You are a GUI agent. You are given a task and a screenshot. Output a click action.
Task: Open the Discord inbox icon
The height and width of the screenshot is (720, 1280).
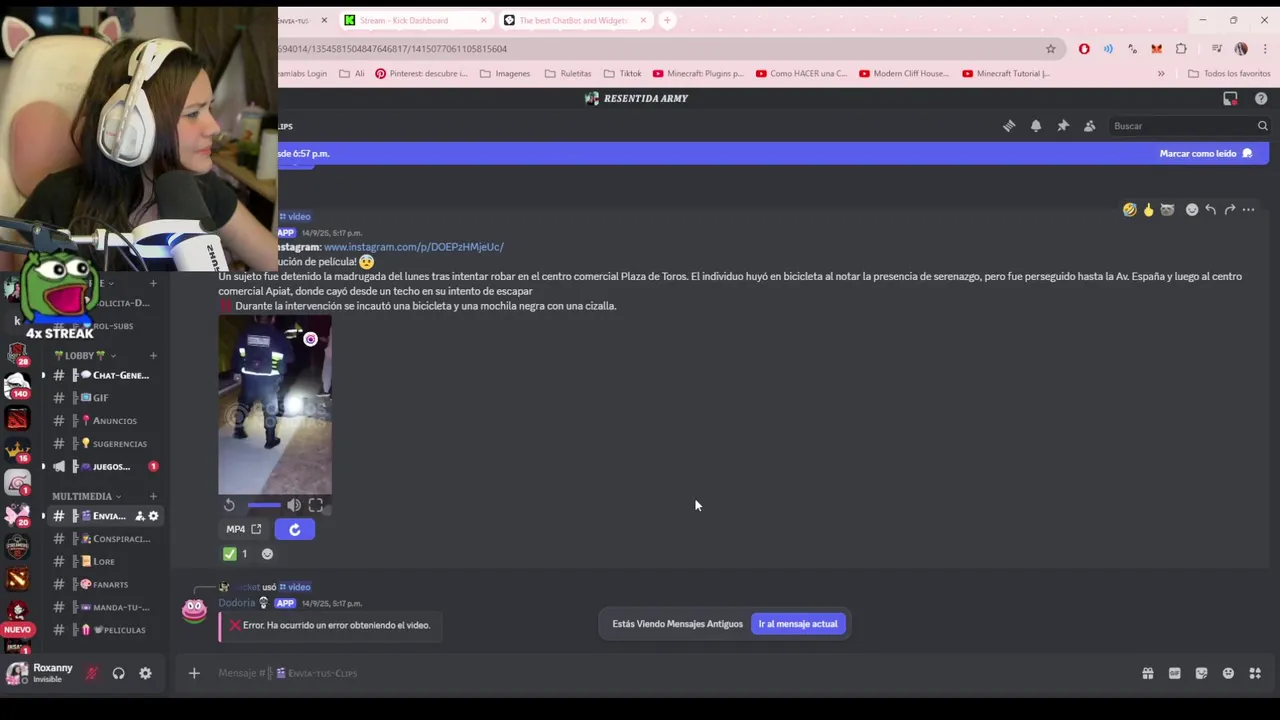tap(1230, 98)
